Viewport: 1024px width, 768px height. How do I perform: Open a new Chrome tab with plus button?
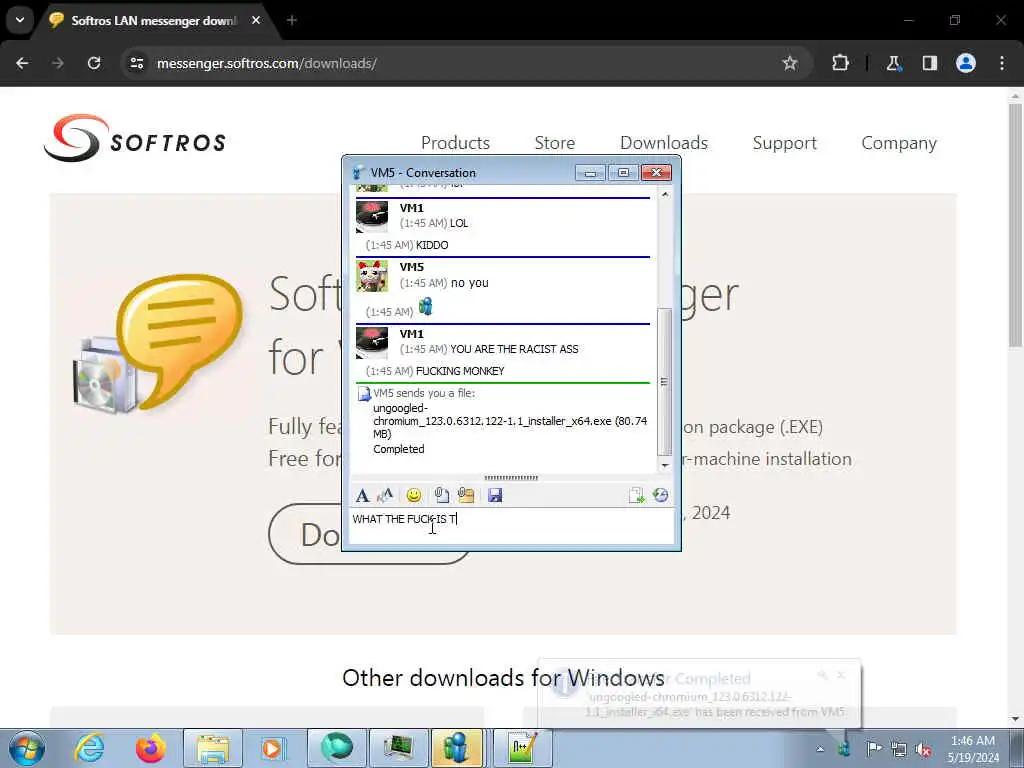(292, 20)
